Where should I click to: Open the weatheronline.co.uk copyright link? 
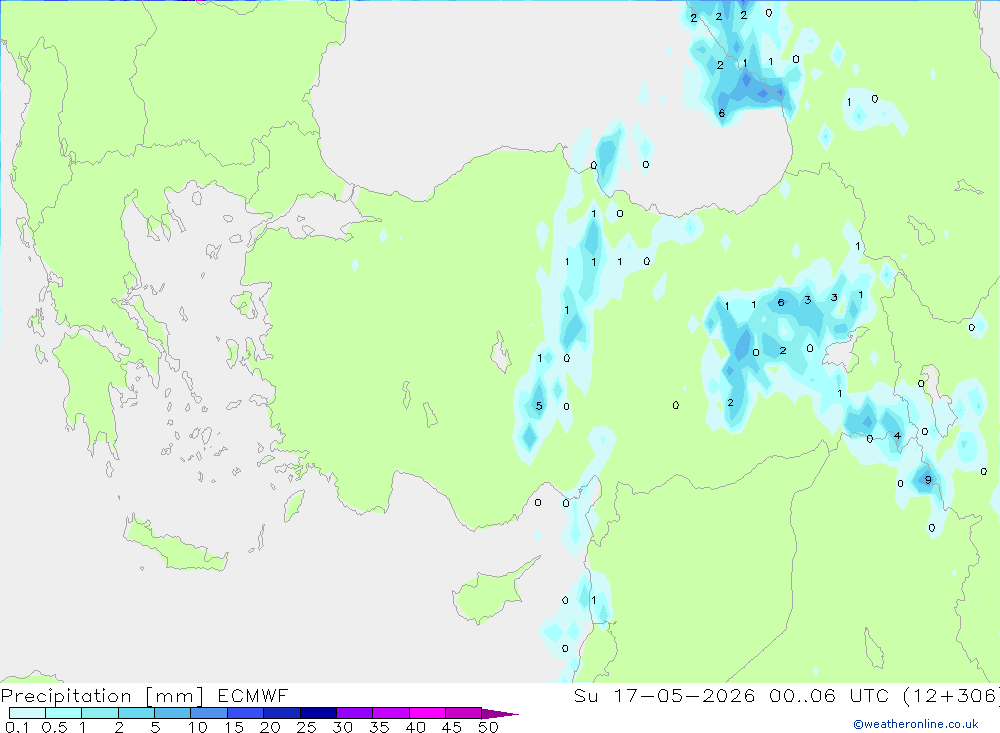pyautogui.click(x=916, y=724)
